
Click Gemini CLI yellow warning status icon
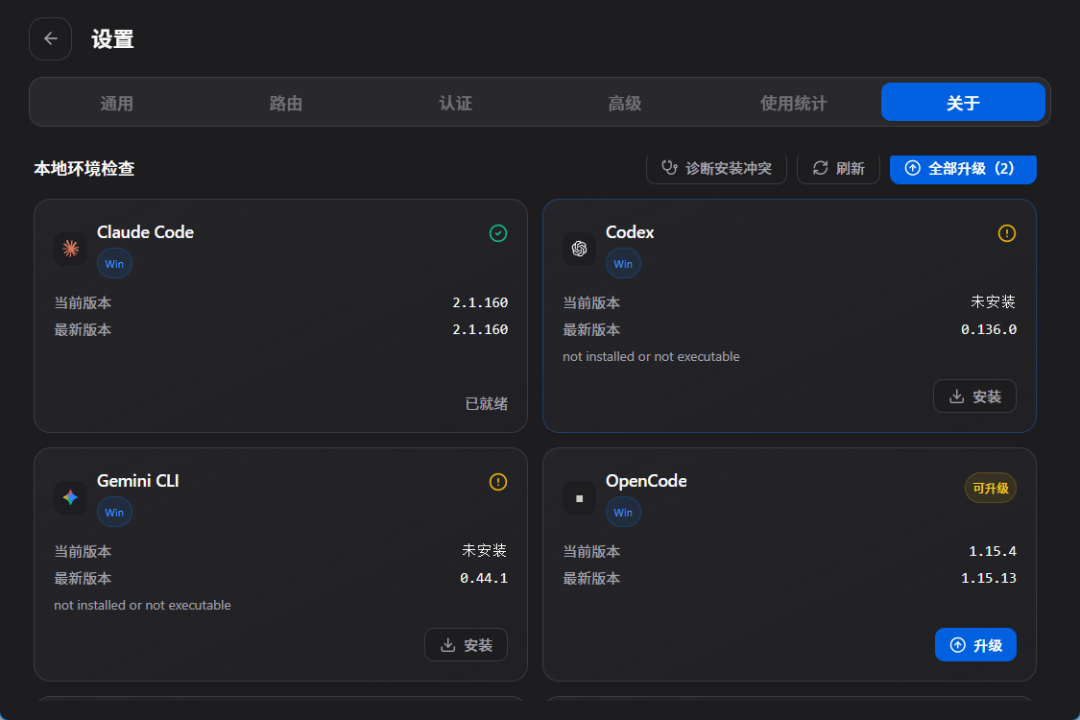(x=498, y=482)
